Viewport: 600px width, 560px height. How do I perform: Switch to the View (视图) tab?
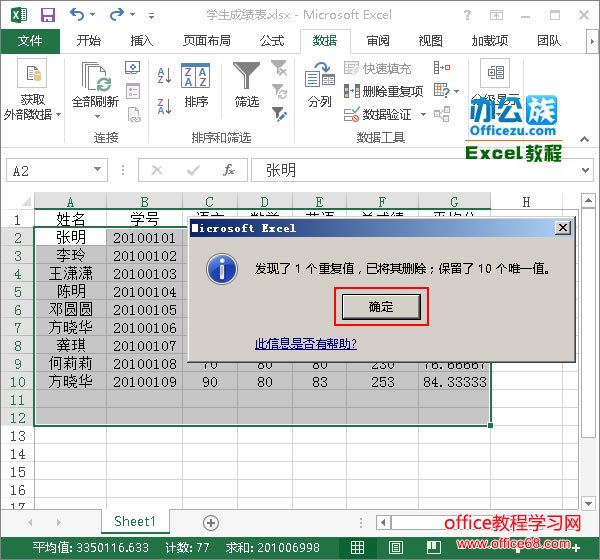coord(430,41)
